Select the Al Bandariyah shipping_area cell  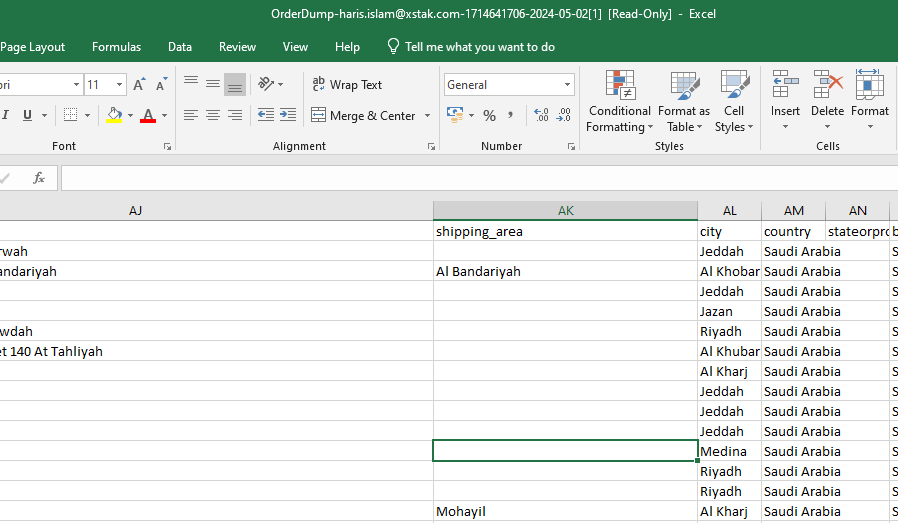coord(565,271)
